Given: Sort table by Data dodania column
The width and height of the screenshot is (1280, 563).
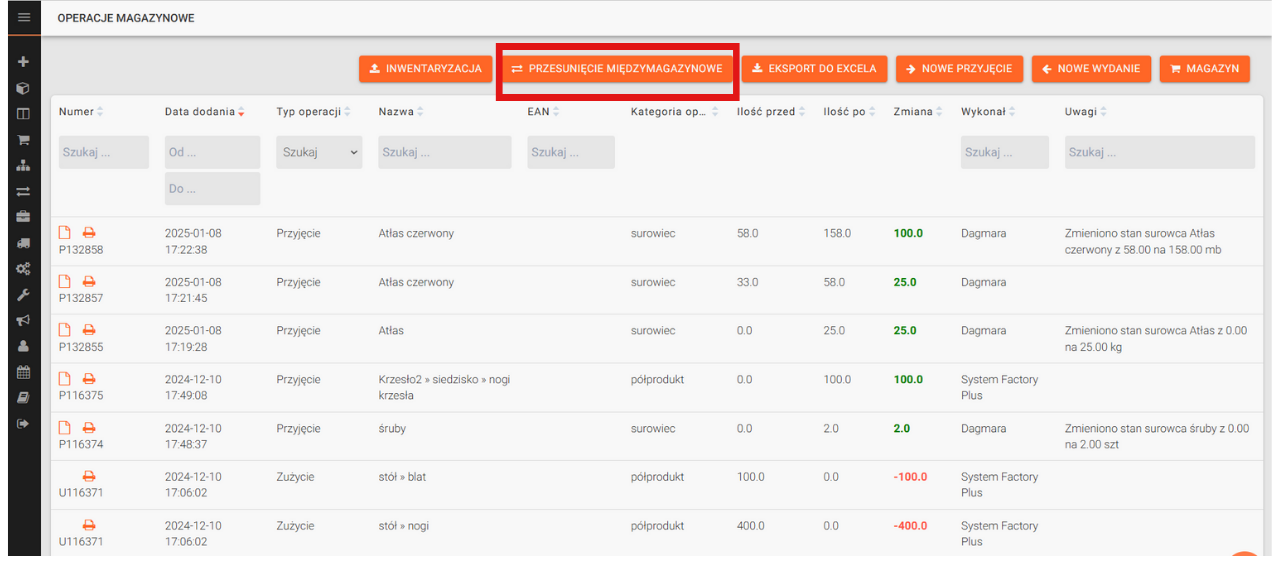Looking at the screenshot, I should pyautogui.click(x=205, y=112).
